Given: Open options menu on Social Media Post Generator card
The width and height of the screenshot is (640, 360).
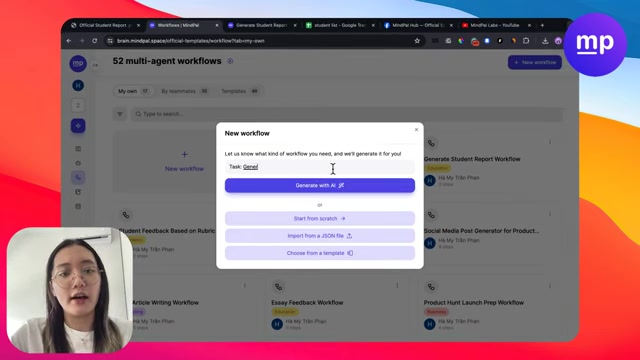Looking at the screenshot, I should [550, 214].
